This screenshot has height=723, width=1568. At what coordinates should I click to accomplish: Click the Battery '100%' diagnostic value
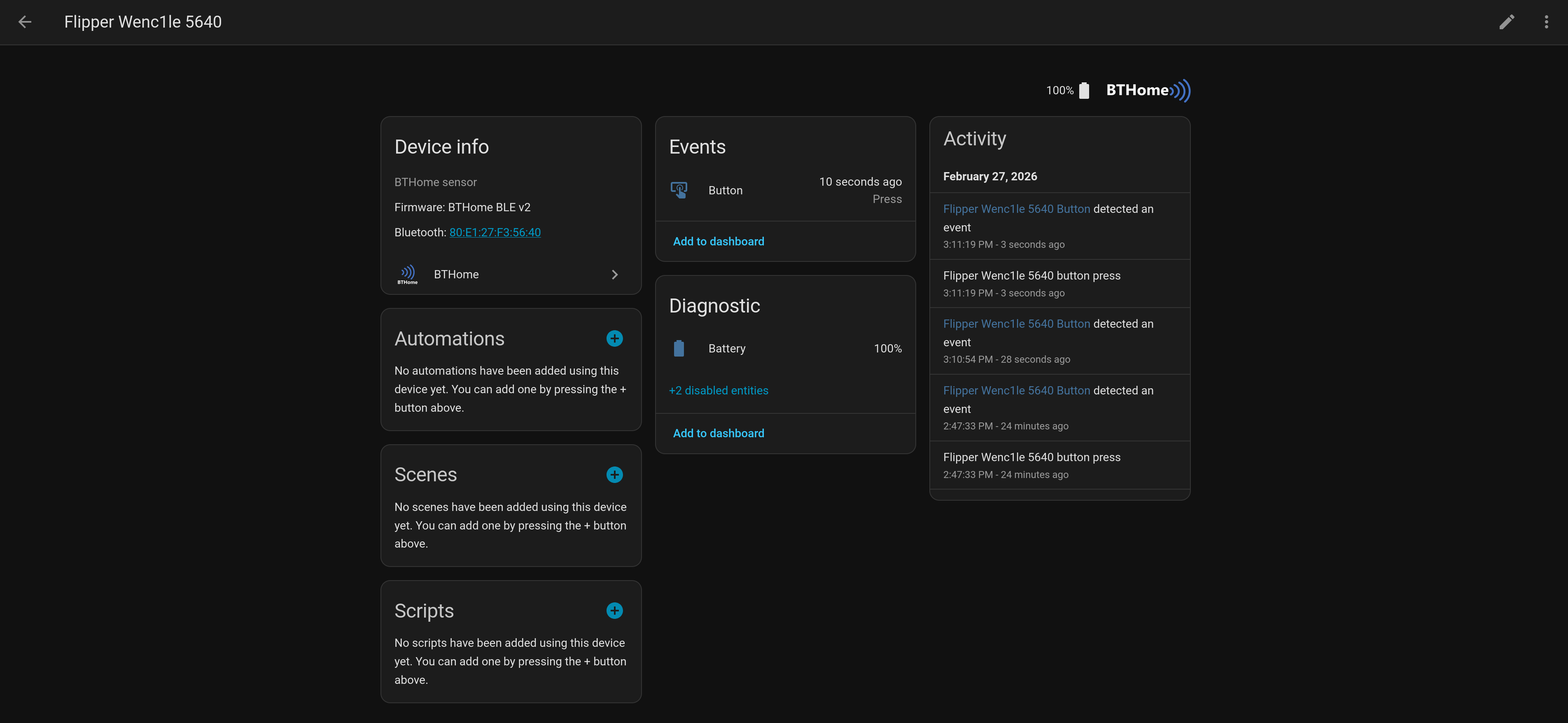[887, 348]
